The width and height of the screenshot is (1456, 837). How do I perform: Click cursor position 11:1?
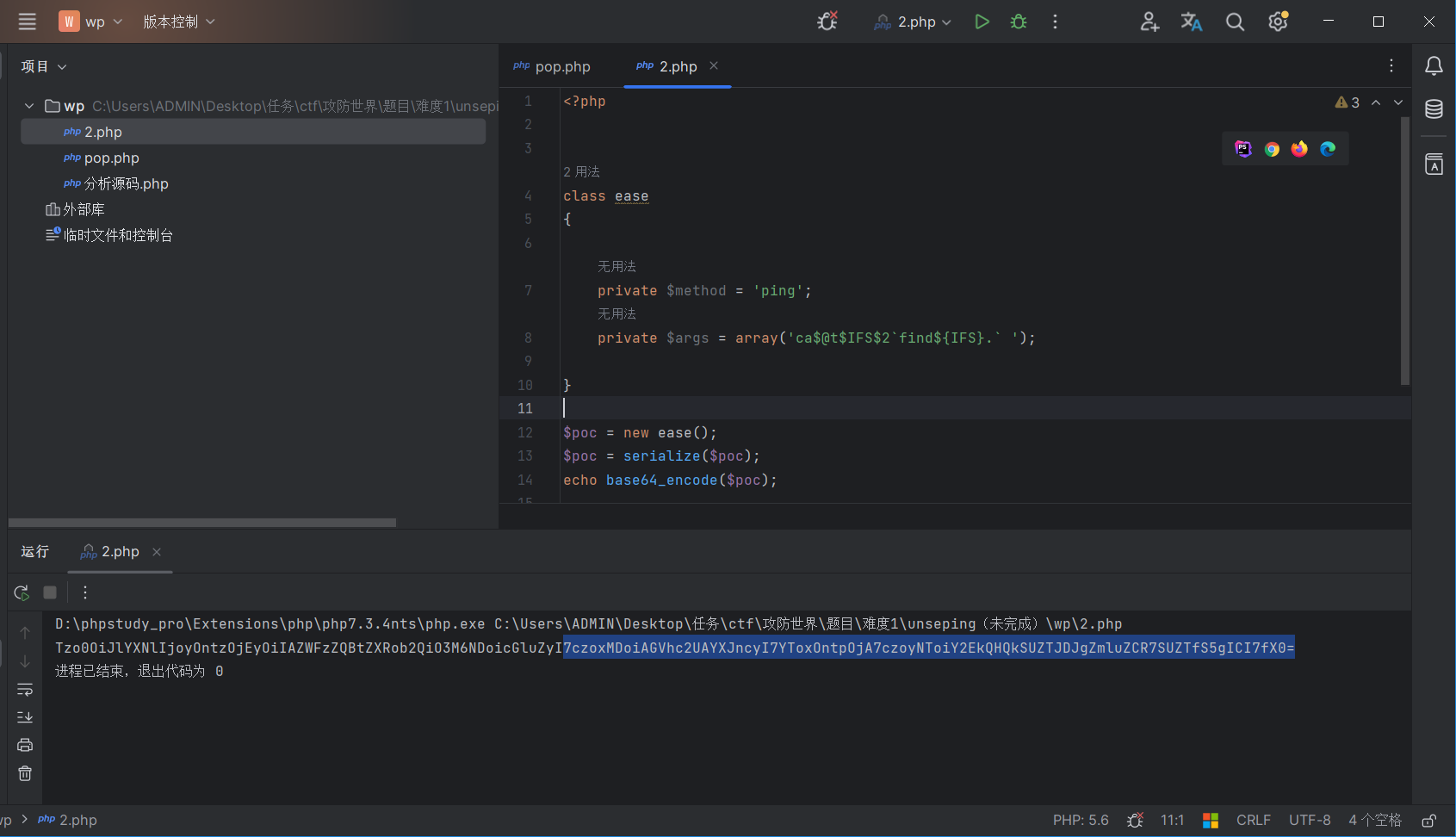[x=1172, y=820]
